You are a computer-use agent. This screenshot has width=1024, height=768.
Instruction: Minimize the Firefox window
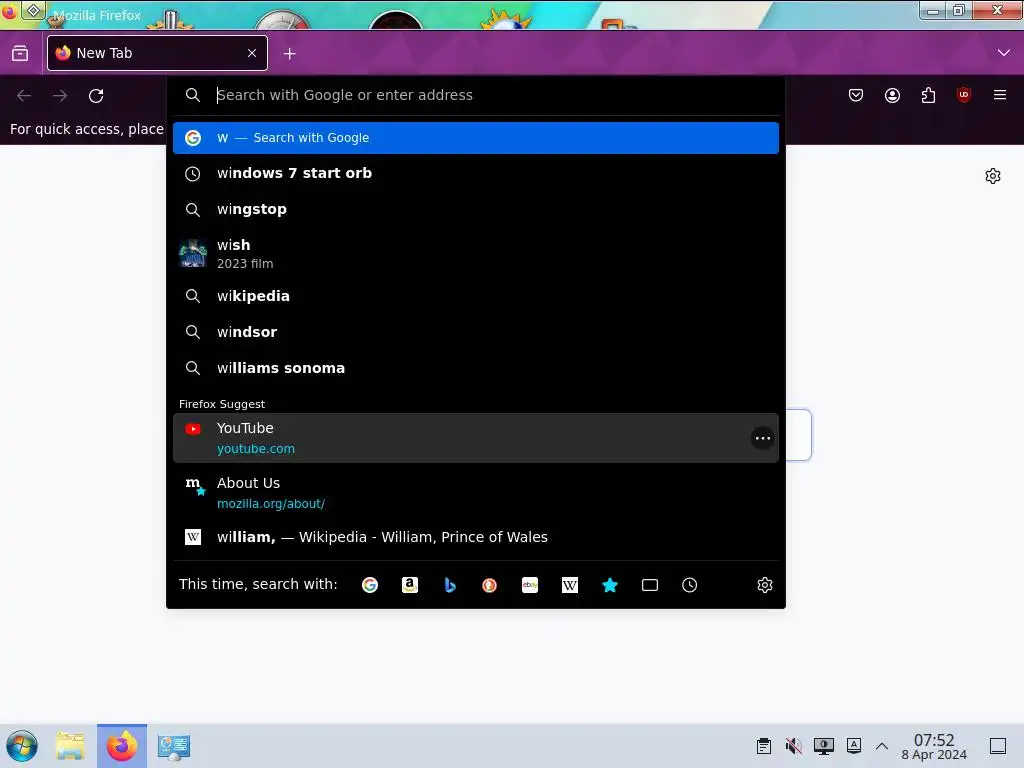933,11
